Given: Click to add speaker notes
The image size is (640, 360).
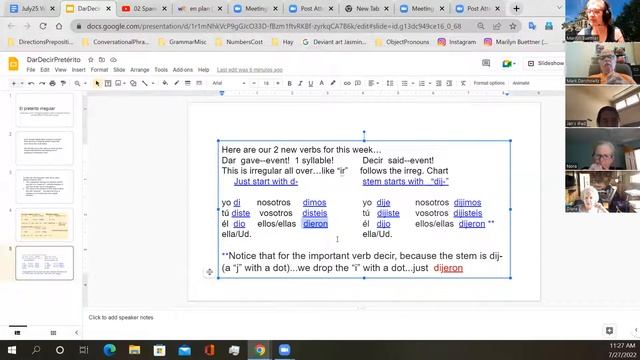Looking at the screenshot, I should pyautogui.click(x=121, y=317).
